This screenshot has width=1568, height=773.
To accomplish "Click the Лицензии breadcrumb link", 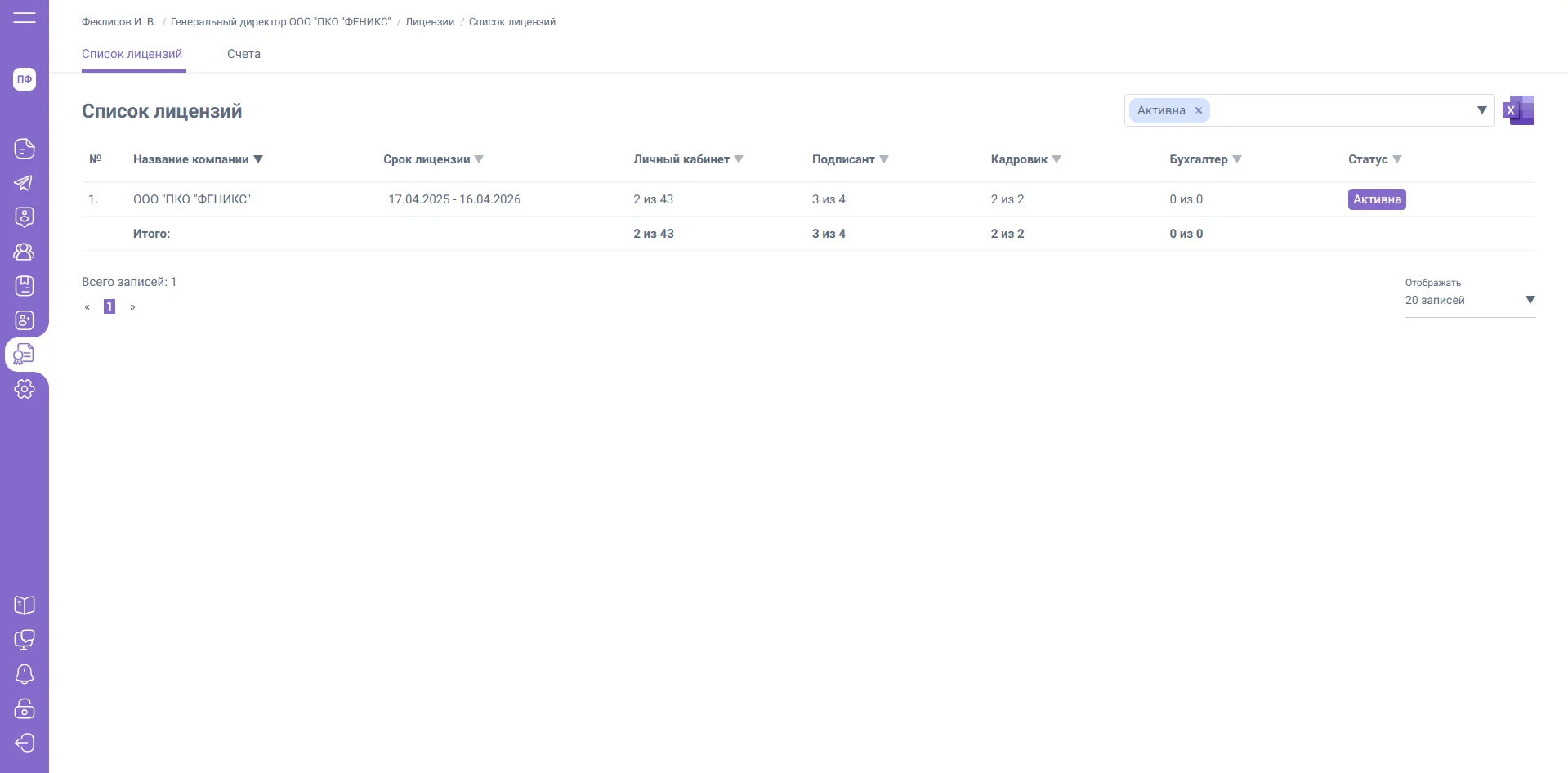I will point(430,22).
